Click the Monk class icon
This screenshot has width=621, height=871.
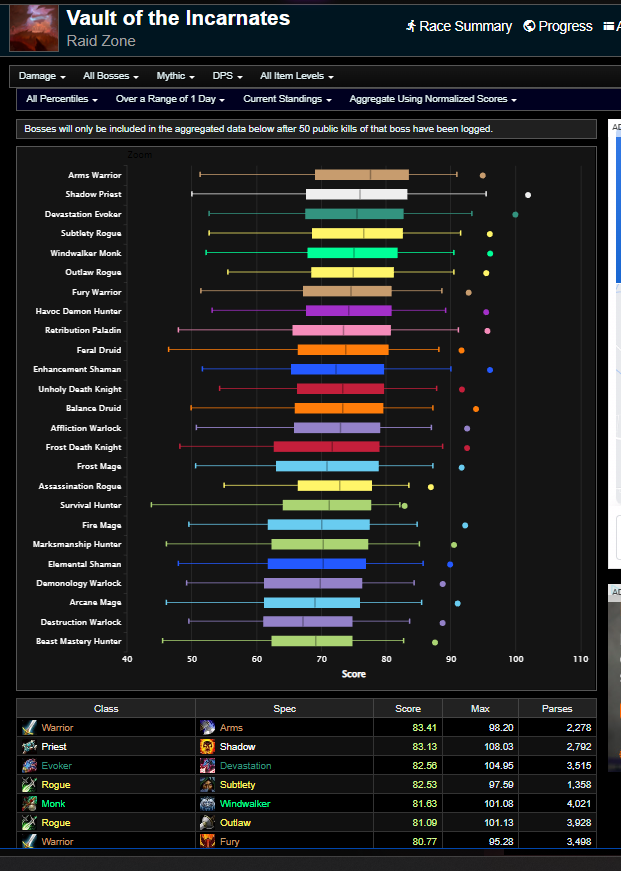tap(29, 803)
